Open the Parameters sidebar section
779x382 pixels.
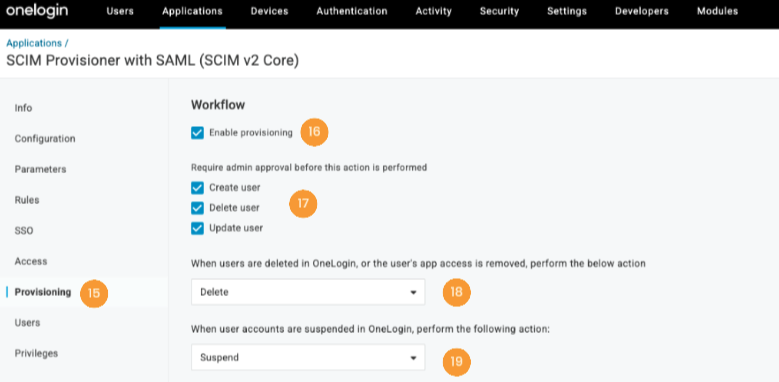coord(40,169)
